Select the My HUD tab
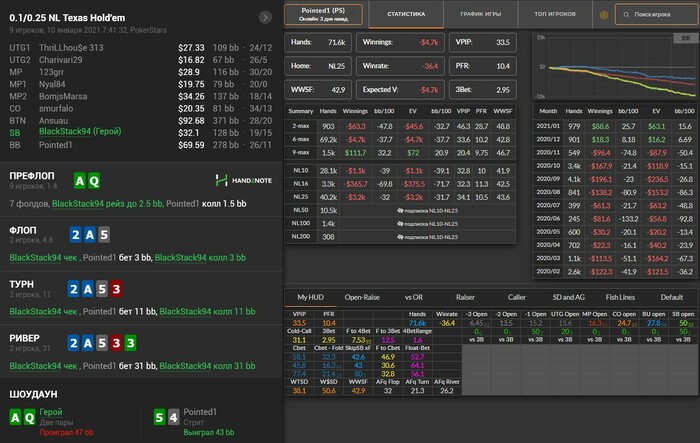Screen dimensions: 700x443 point(310,297)
